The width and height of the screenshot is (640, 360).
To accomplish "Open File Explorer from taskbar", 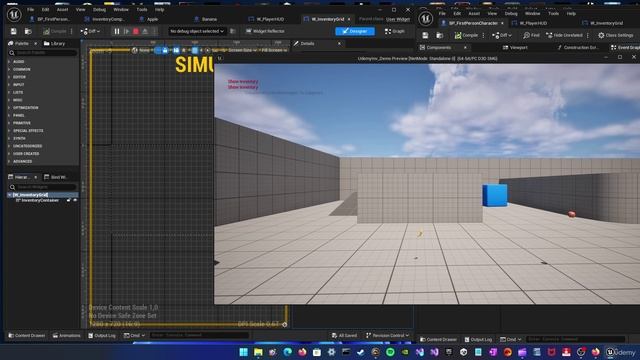I will [258, 352].
